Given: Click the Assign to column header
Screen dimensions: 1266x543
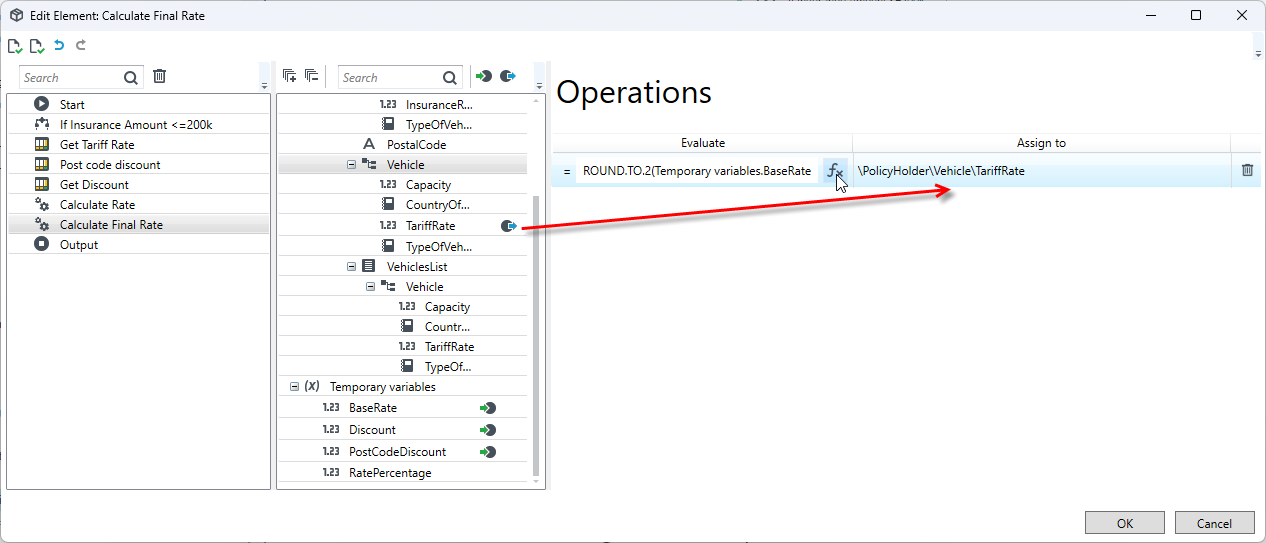Looking at the screenshot, I should click(x=1041, y=143).
